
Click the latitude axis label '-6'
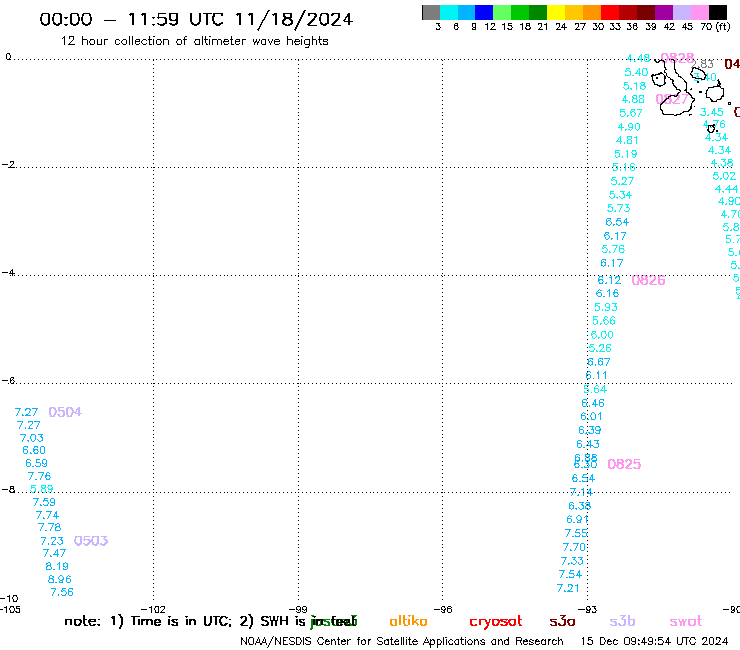(8, 380)
